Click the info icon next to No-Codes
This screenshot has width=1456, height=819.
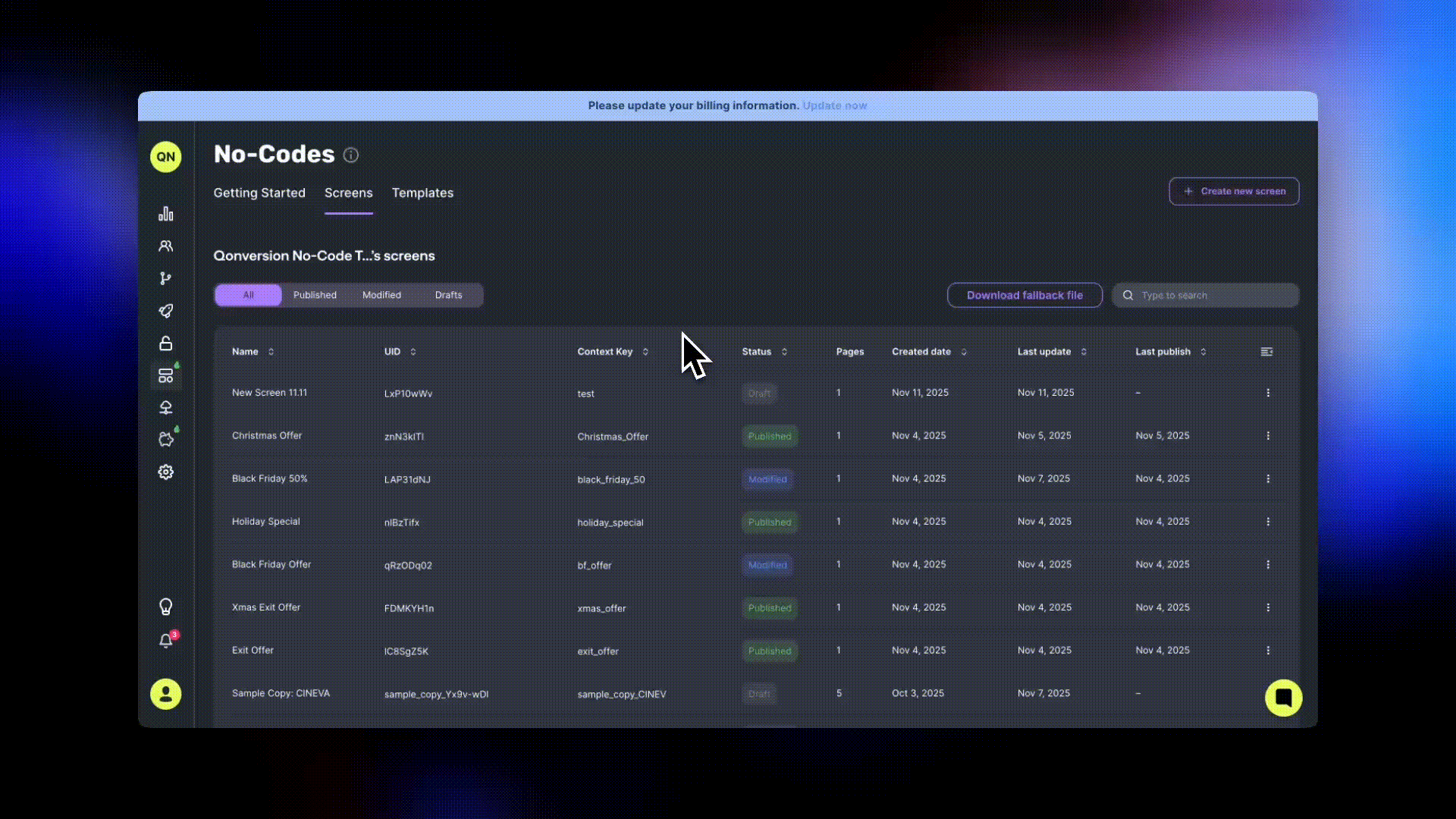(350, 155)
